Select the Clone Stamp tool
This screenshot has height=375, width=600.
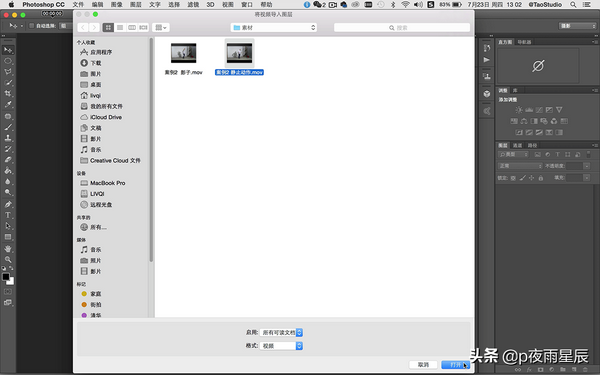pos(8,138)
